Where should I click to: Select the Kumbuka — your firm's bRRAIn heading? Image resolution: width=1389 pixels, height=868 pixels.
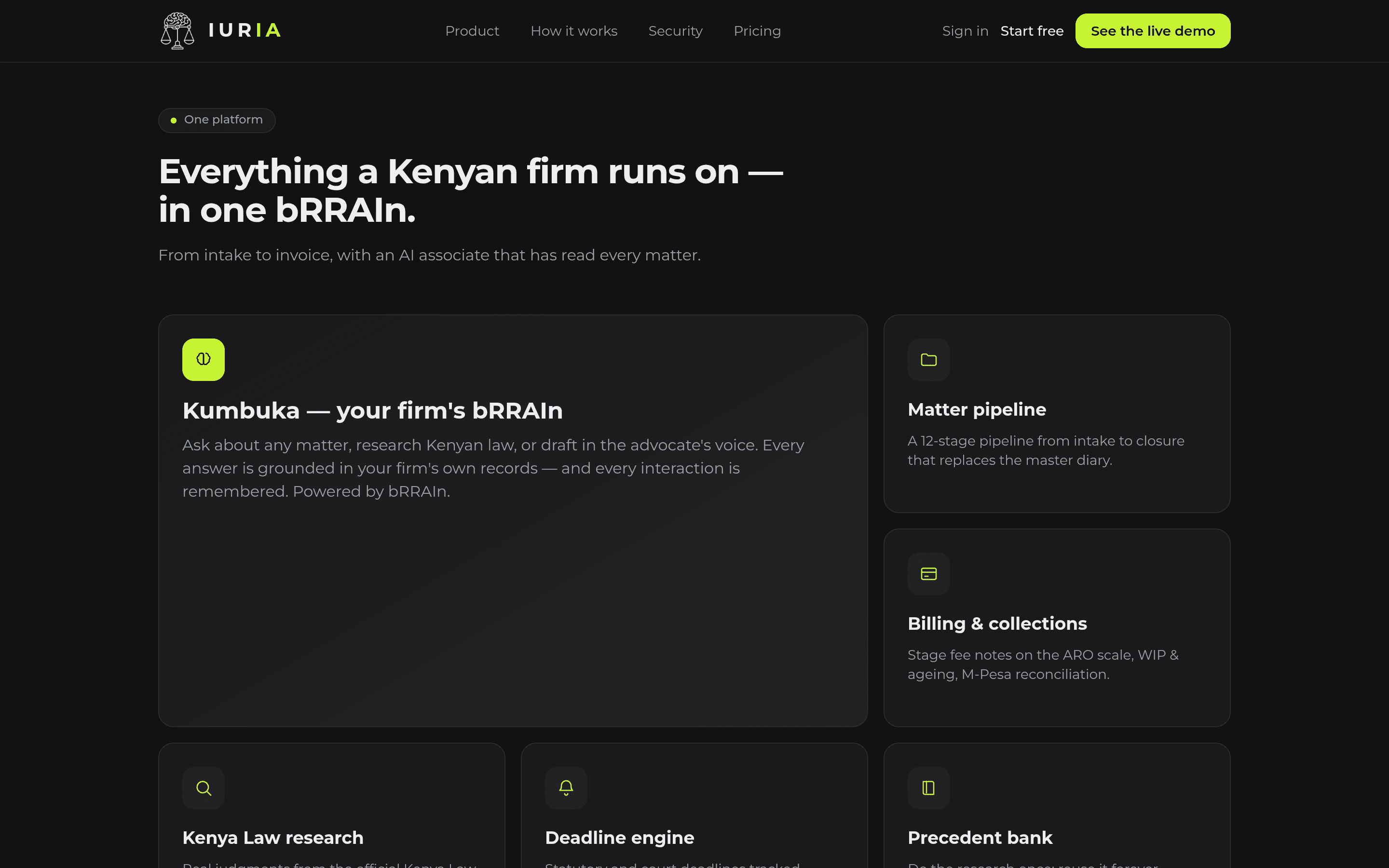click(x=372, y=411)
